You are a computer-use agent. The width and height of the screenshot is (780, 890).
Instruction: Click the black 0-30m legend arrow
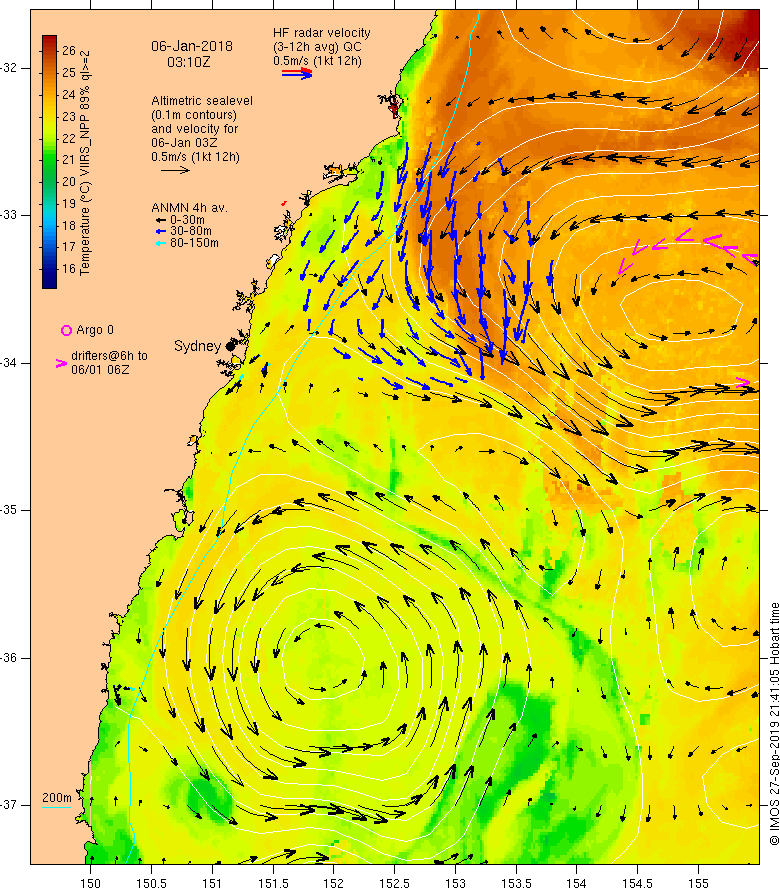pyautogui.click(x=160, y=220)
